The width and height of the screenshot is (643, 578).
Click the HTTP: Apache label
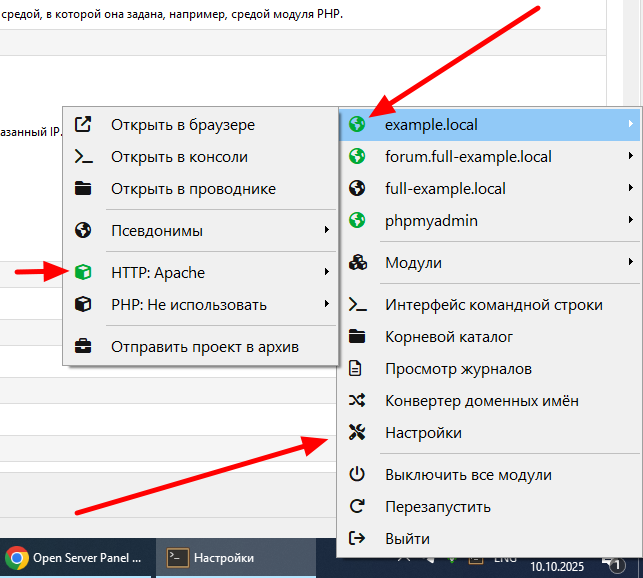point(158,273)
